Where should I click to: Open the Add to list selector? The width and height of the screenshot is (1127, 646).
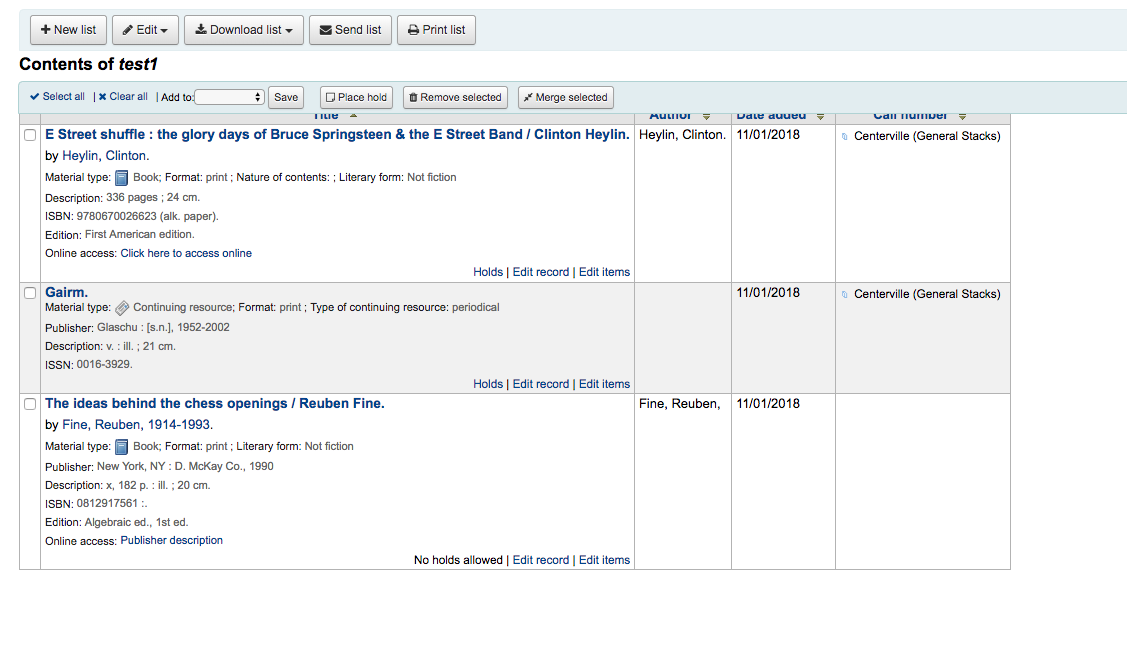pyautogui.click(x=229, y=97)
